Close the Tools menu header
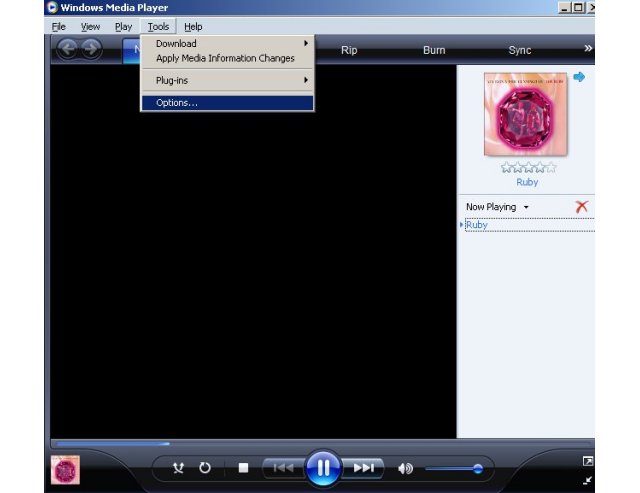Image resolution: width=640 pixels, height=493 pixels. point(158,27)
